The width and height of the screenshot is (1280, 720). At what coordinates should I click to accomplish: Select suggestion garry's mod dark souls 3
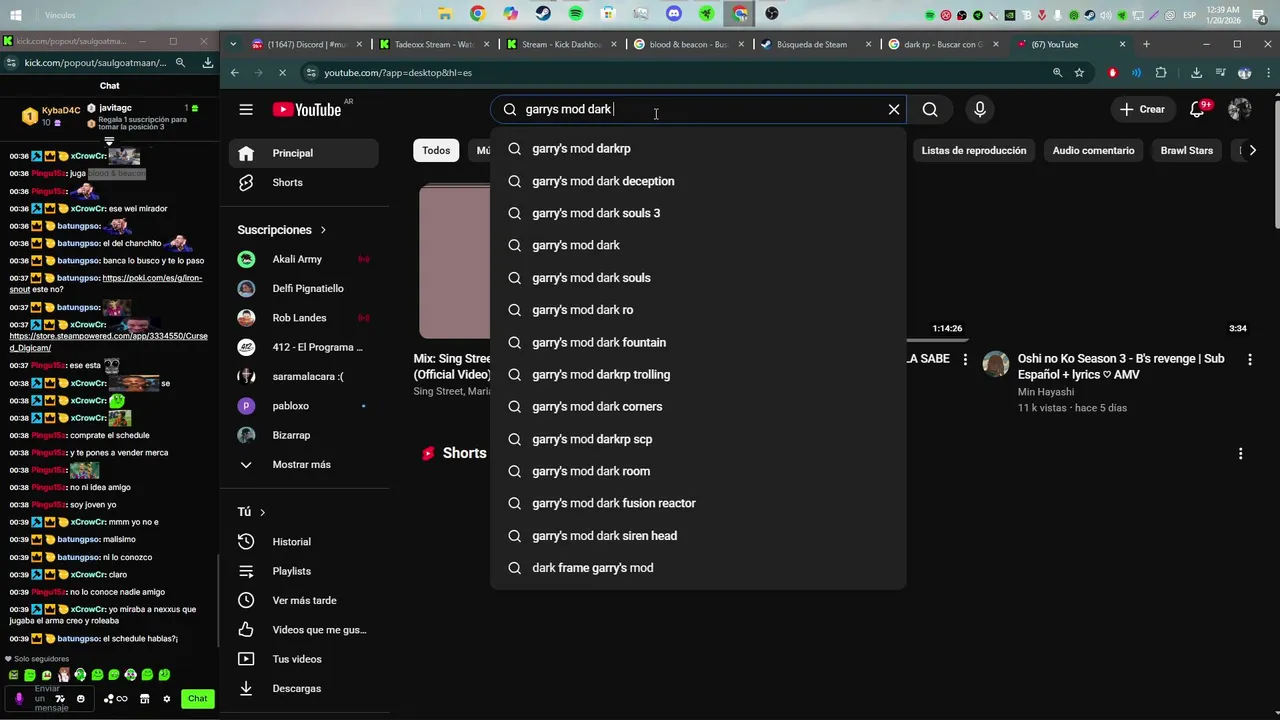pos(698,213)
